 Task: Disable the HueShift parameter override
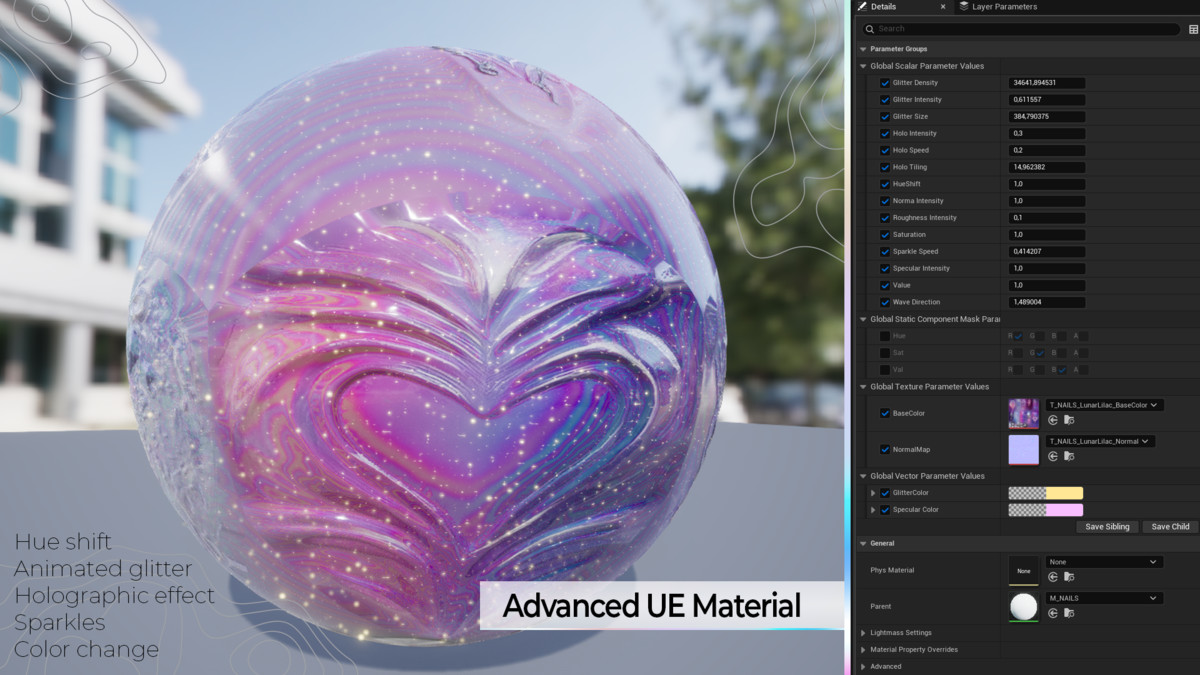point(885,184)
